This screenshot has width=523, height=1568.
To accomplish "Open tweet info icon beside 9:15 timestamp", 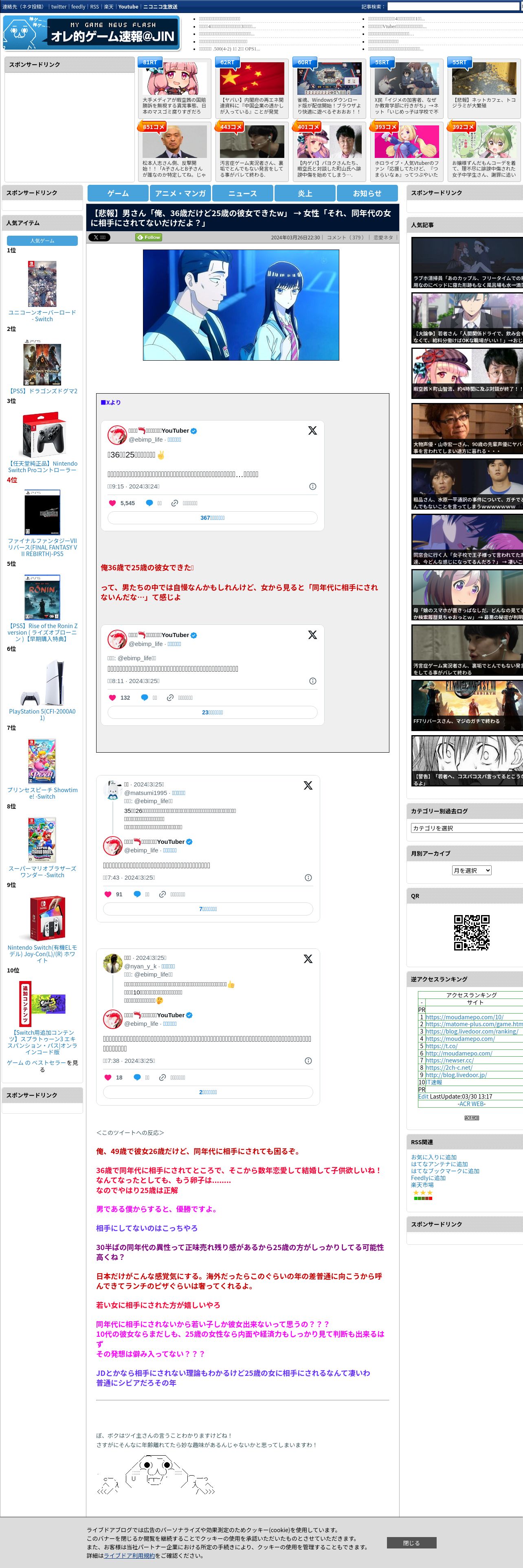I will point(312,486).
